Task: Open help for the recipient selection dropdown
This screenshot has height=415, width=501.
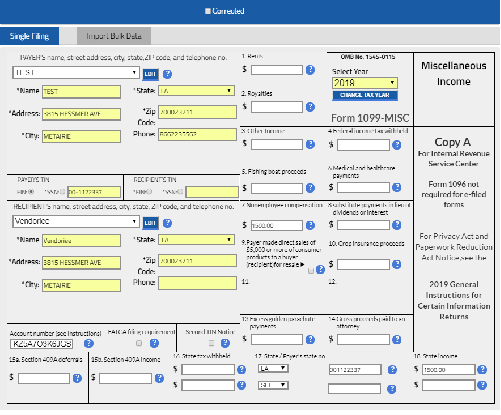Action: pyautogui.click(x=167, y=223)
